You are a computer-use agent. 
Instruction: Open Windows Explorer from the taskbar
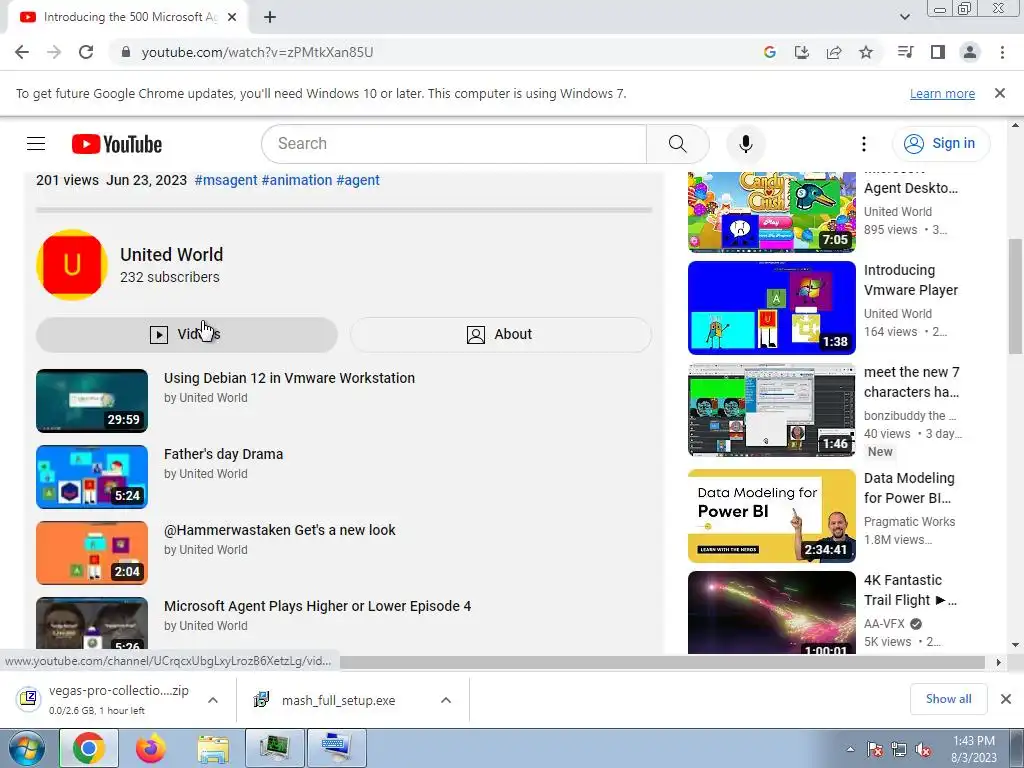pos(213,748)
